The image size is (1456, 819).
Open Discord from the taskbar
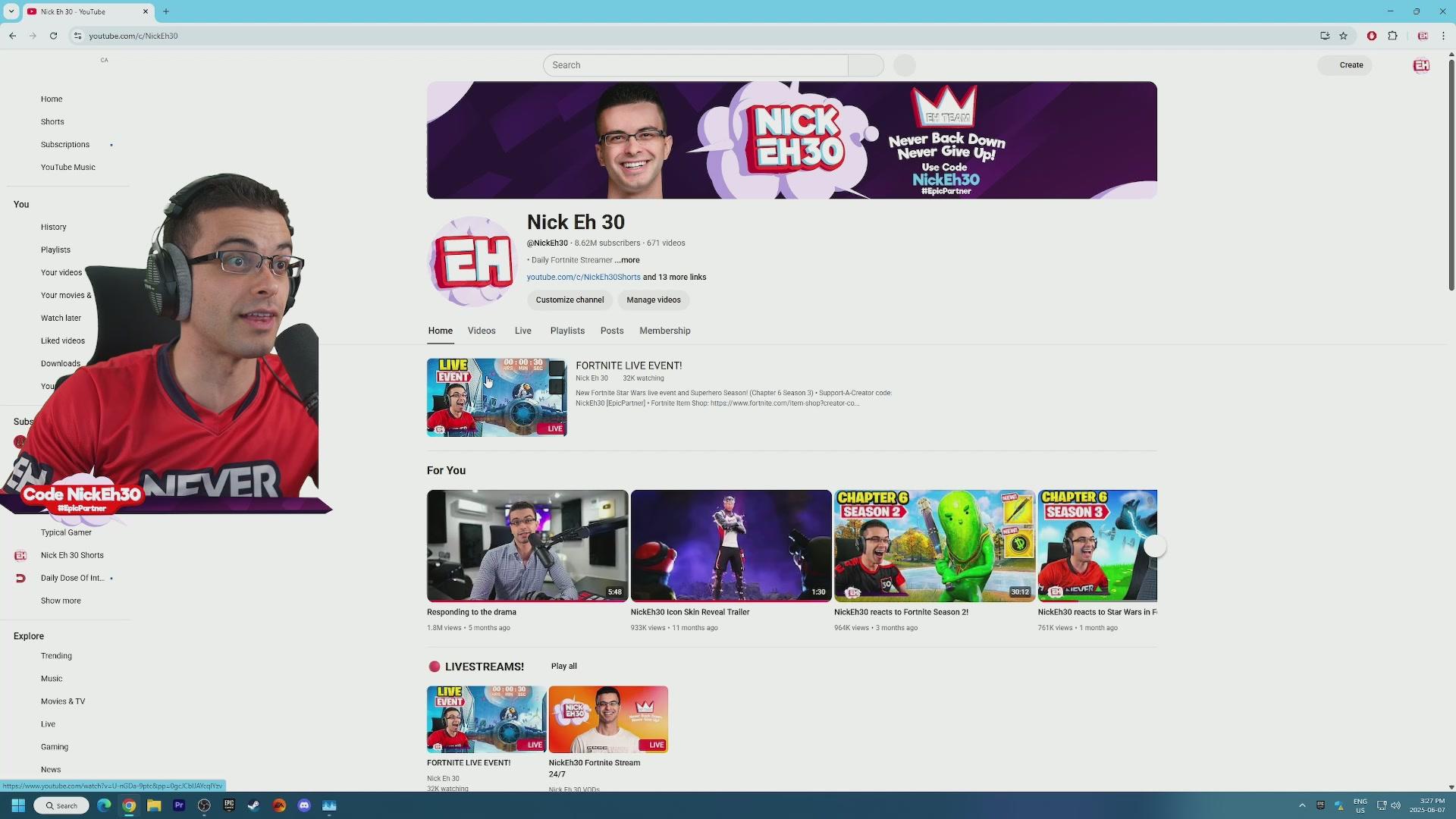click(304, 805)
